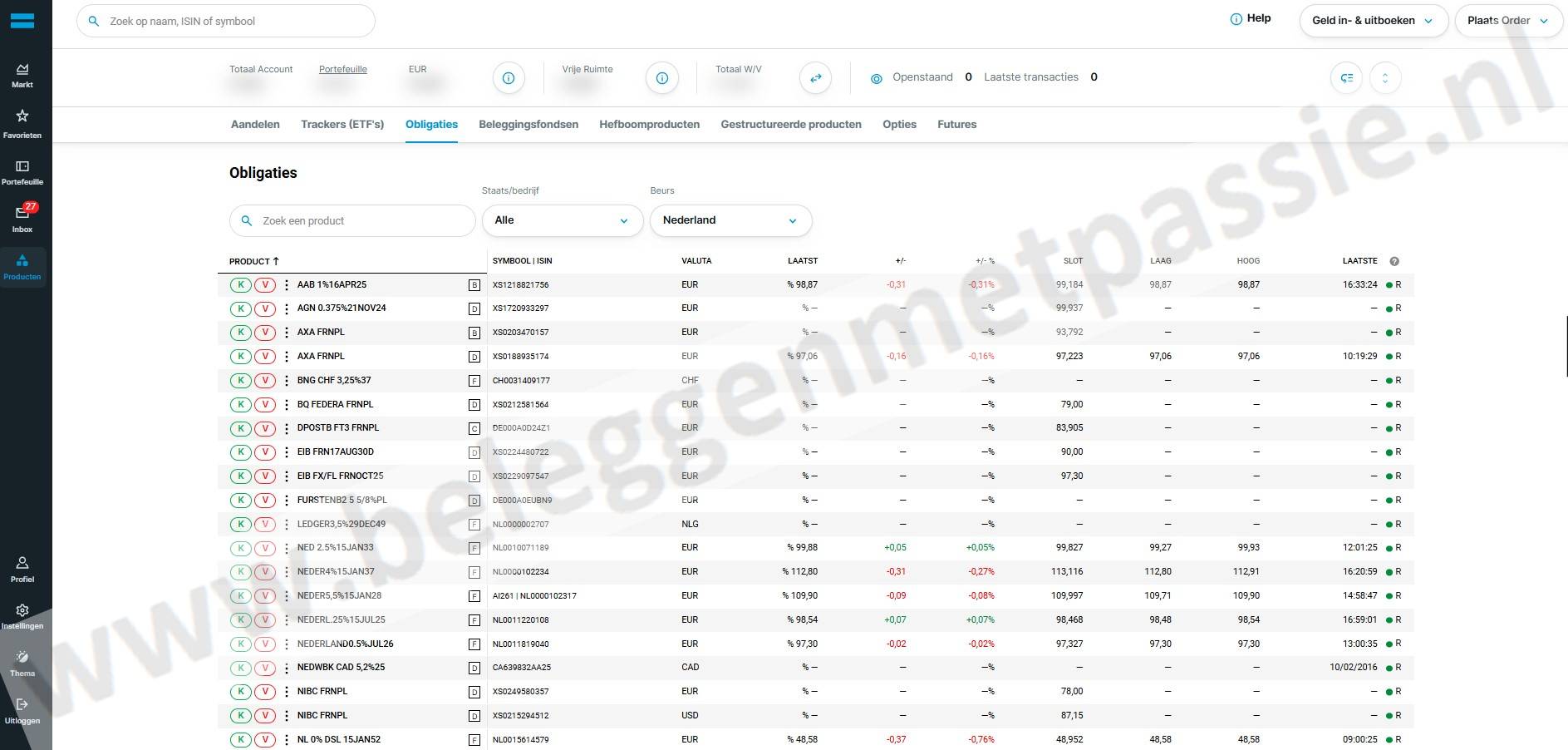Switch to the Aandelen tab
The image size is (1568, 750).
(255, 125)
